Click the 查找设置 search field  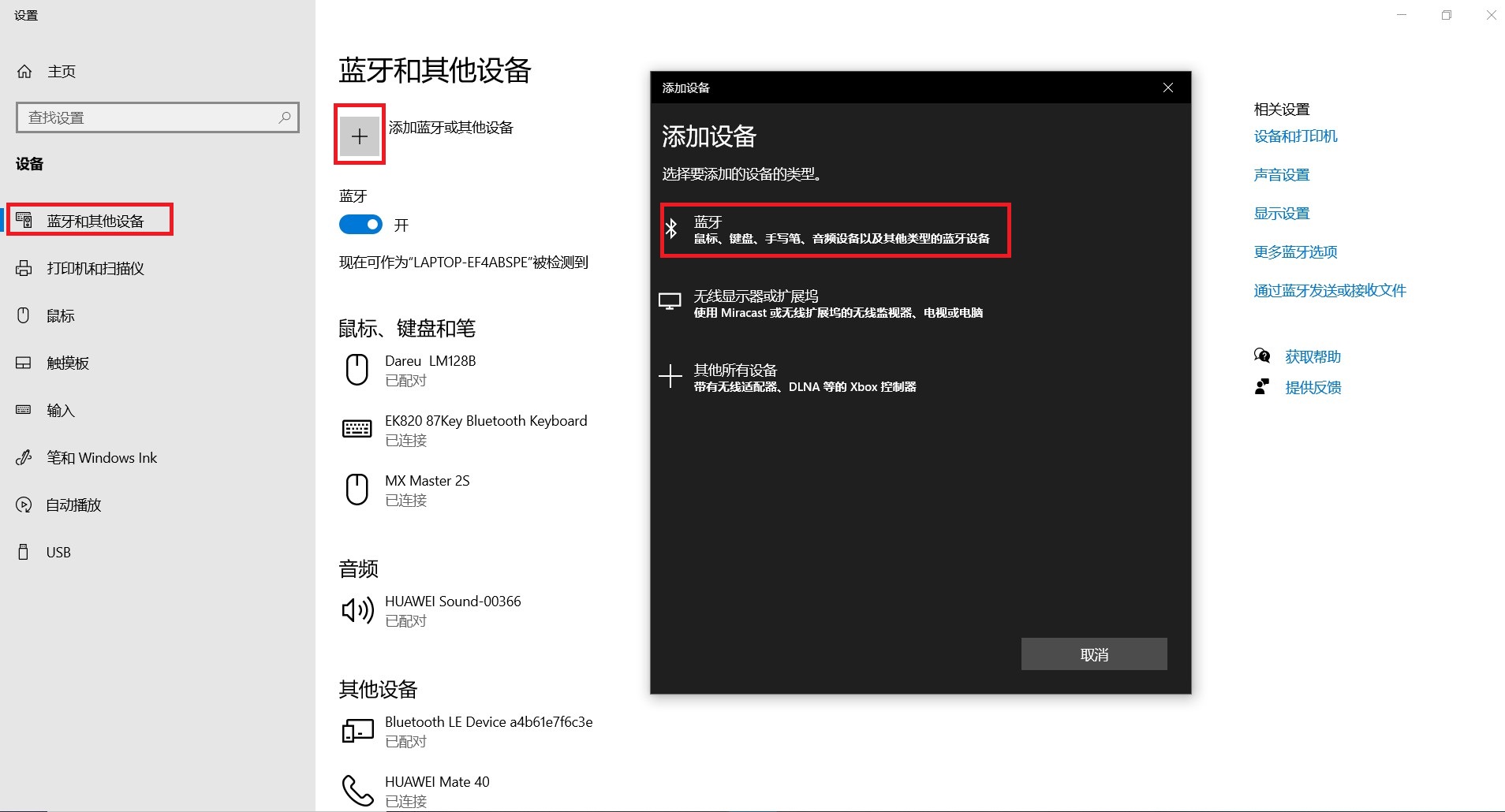pyautogui.click(x=150, y=117)
